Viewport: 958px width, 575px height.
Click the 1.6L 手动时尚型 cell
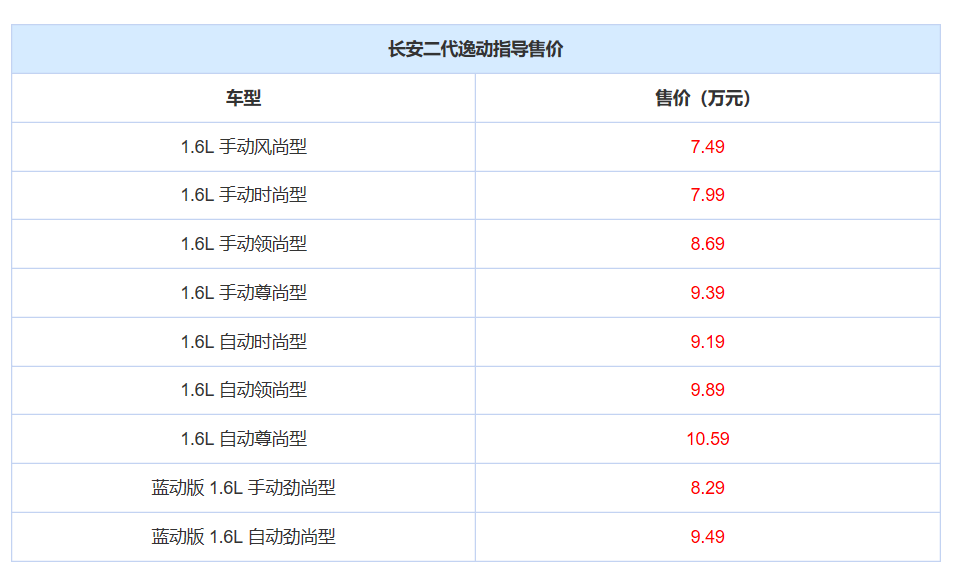tap(243, 195)
